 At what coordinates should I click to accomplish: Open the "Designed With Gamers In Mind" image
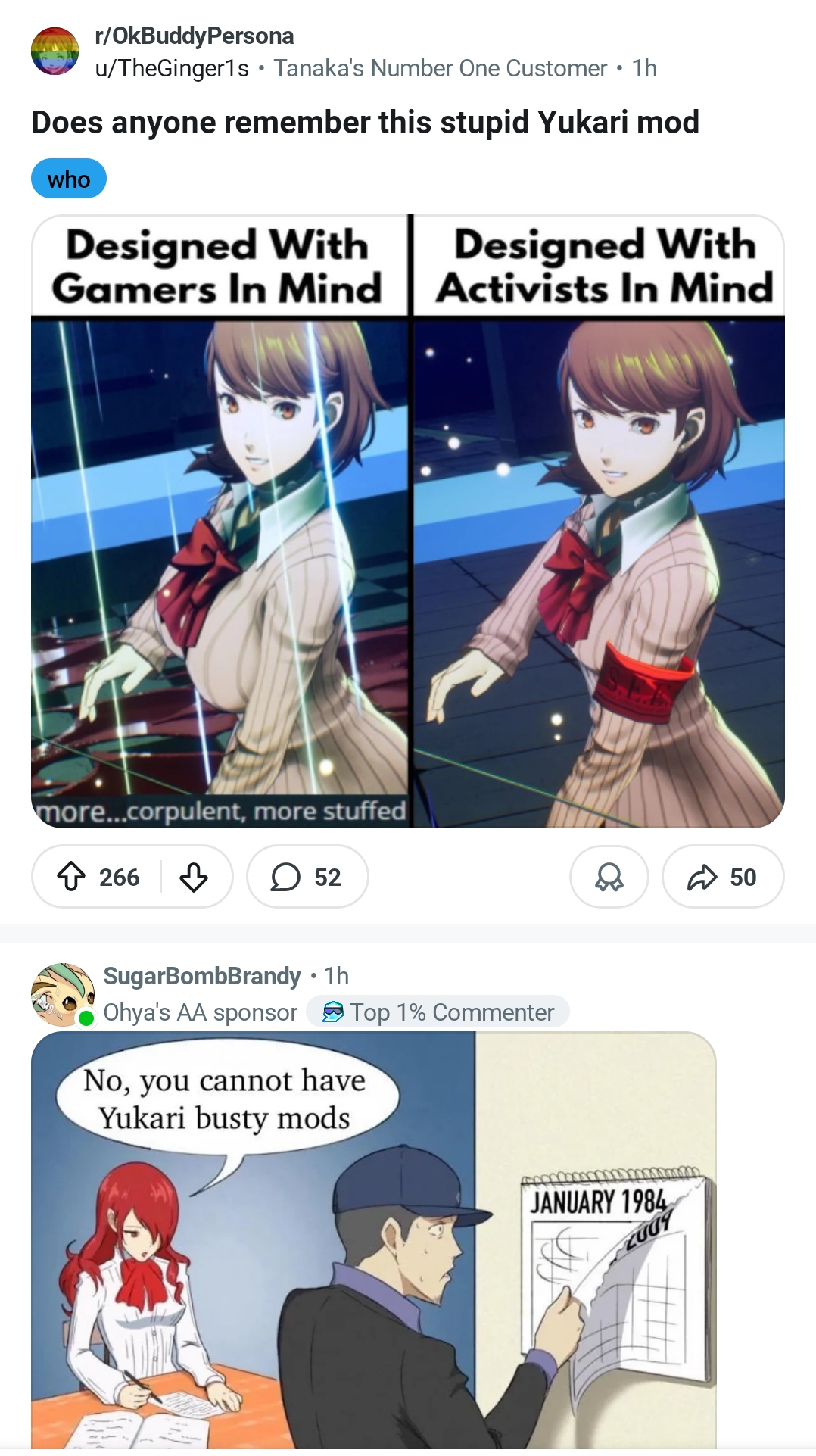click(220, 521)
